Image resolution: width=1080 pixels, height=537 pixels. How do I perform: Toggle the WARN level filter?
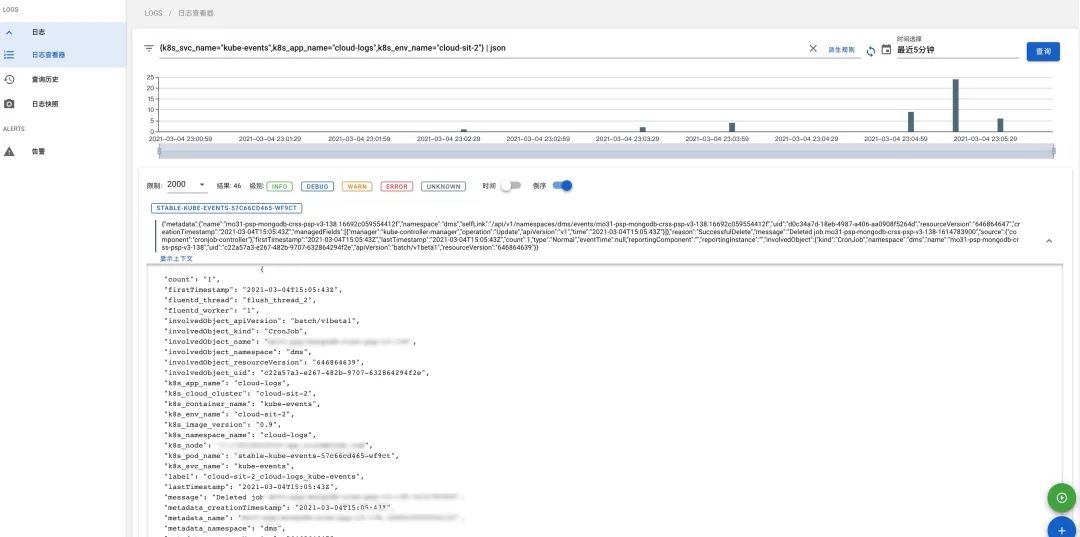pos(357,187)
